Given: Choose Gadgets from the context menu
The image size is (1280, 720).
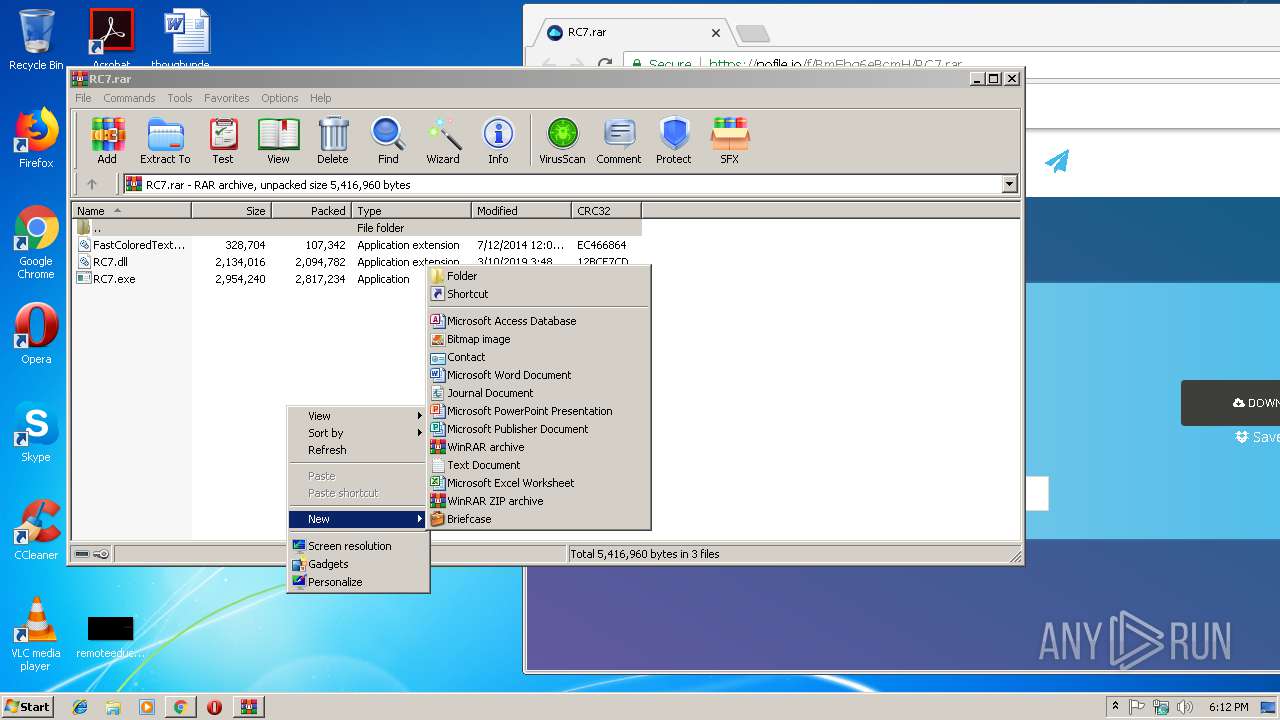Looking at the screenshot, I should 358,564.
